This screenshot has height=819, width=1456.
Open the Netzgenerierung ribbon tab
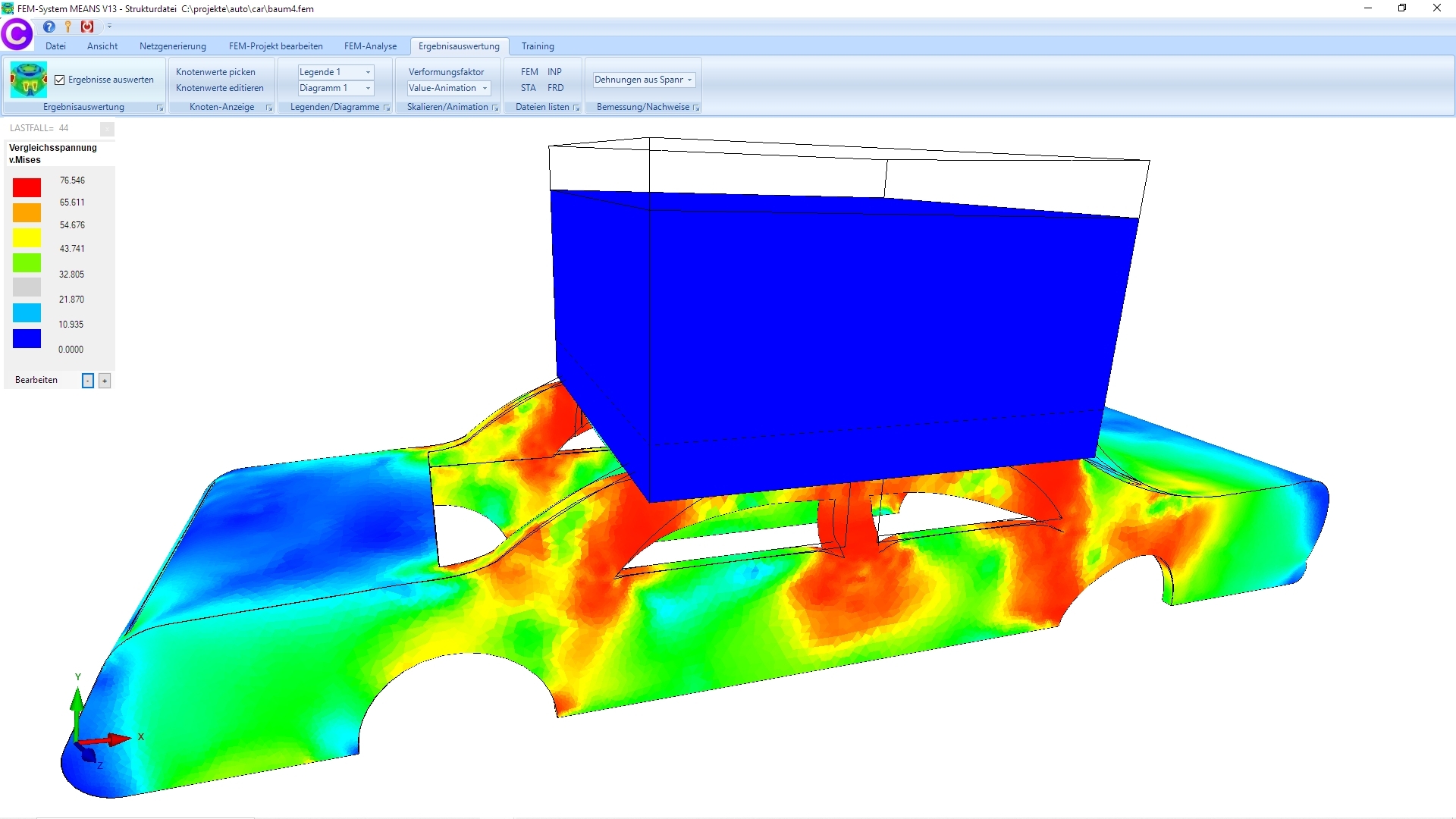tap(172, 46)
